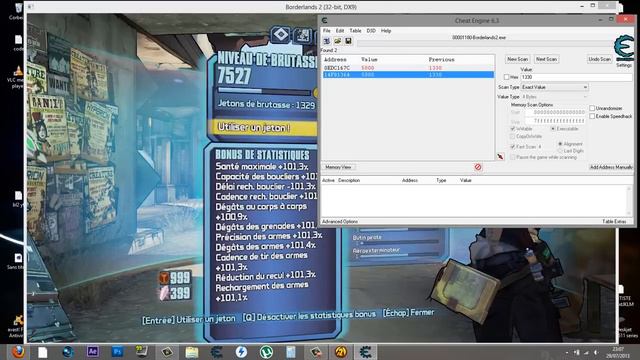Click the blank document taskbar icon
Viewport: 640px width, 360px height.
42,352
